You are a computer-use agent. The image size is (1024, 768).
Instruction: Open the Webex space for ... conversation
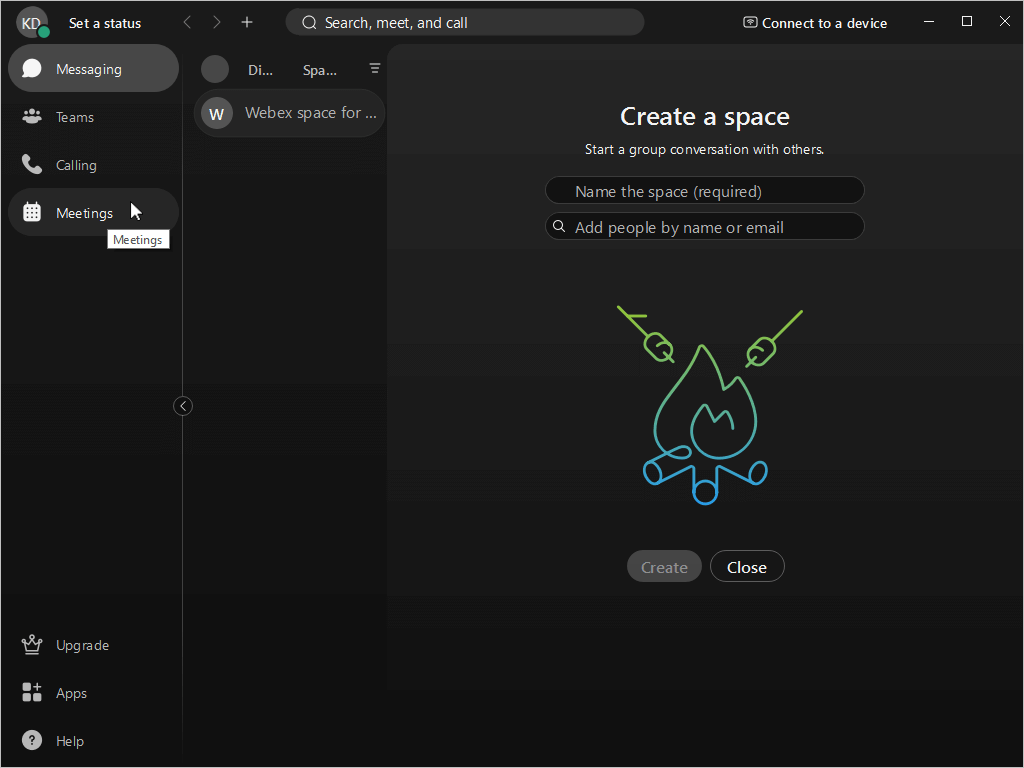[x=289, y=114]
